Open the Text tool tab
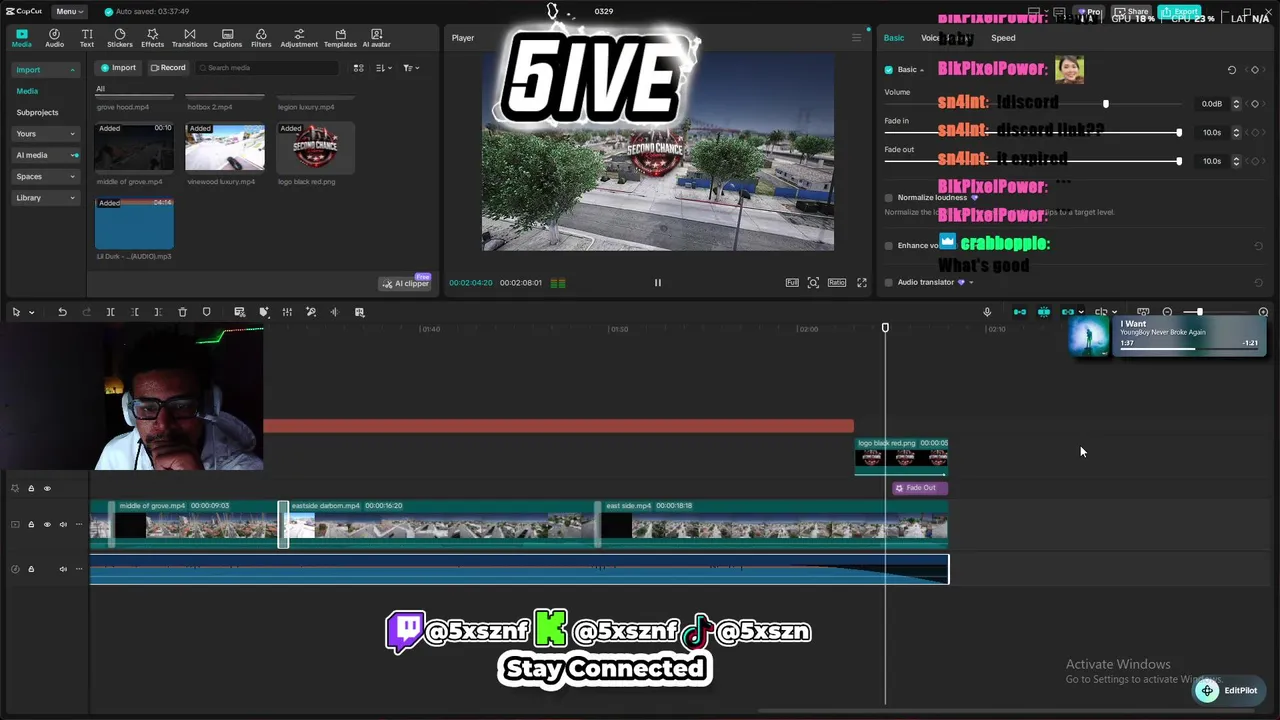1280x720 pixels. point(87,38)
